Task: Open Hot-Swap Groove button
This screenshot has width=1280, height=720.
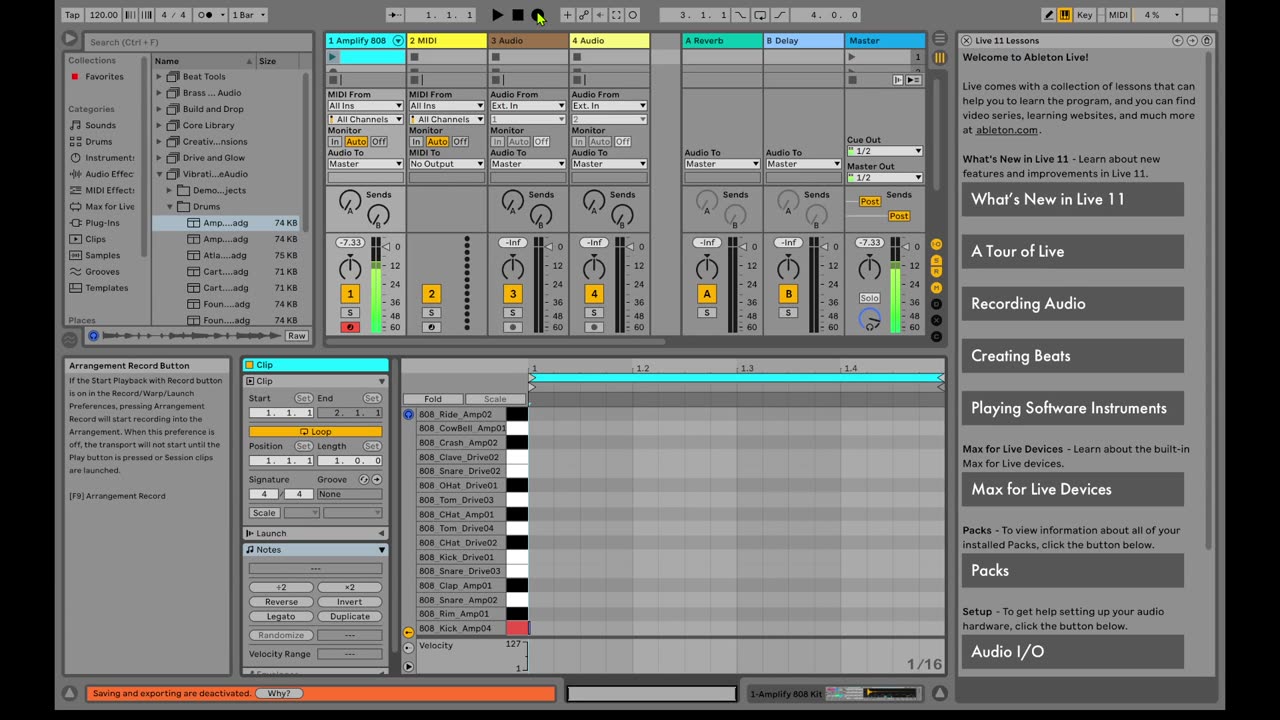Action: [364, 480]
